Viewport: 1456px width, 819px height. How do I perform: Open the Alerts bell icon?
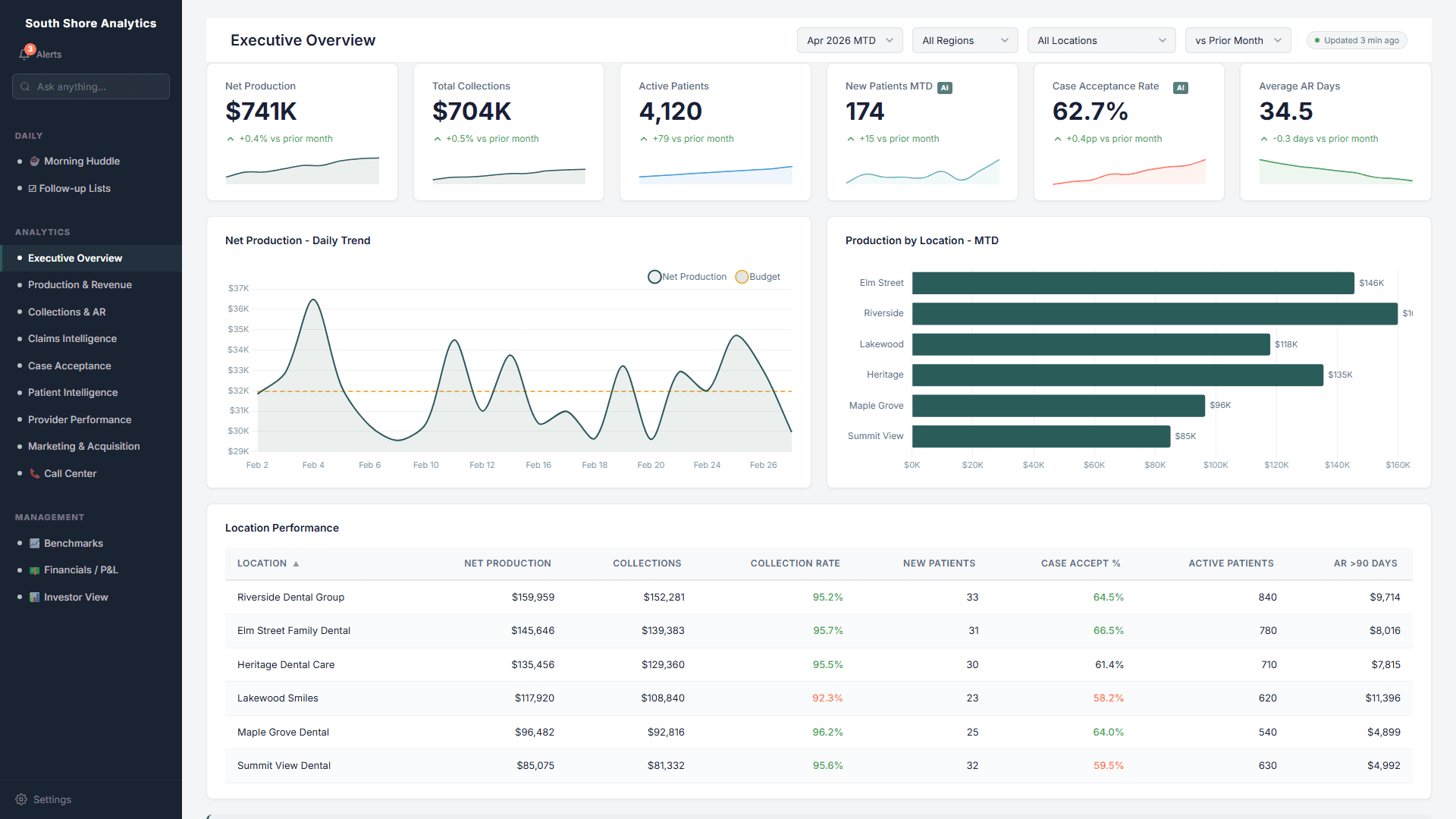point(24,55)
